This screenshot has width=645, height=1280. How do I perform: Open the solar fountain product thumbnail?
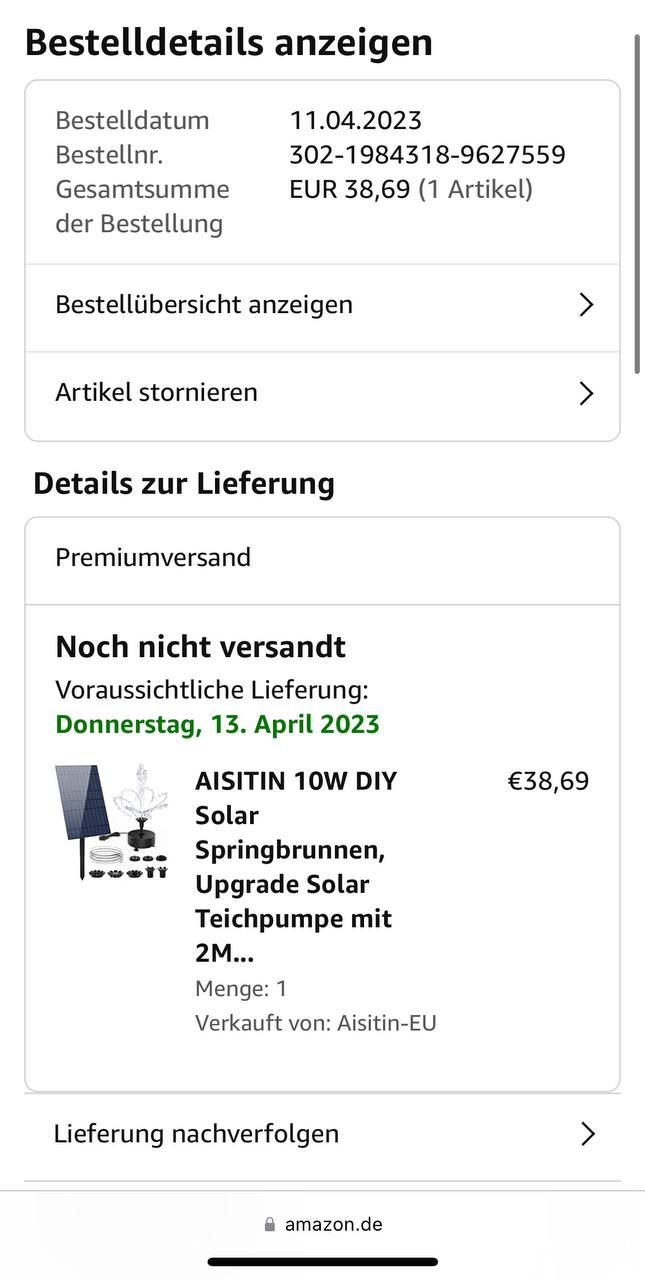[x=112, y=823]
